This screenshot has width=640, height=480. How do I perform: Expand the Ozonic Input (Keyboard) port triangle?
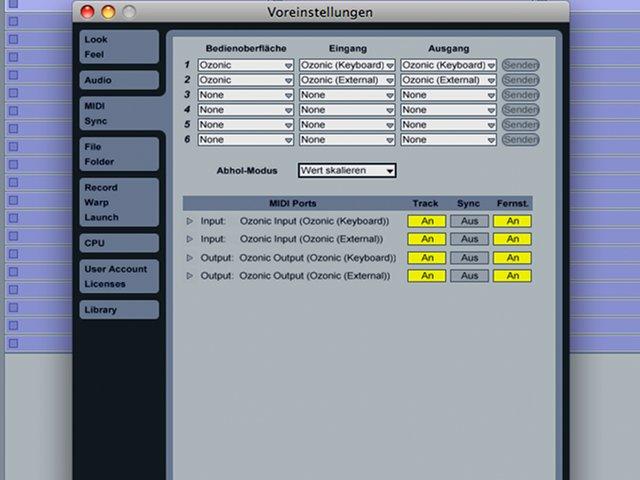[x=189, y=221]
